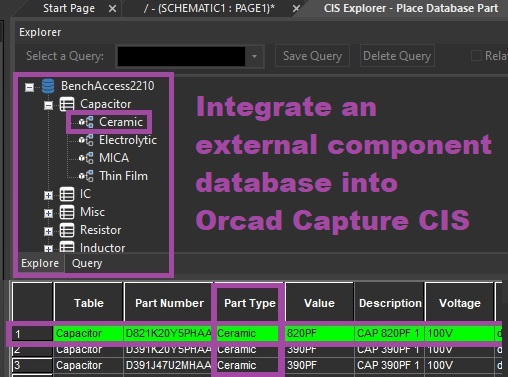Click the MICA part type icon

click(x=86, y=158)
